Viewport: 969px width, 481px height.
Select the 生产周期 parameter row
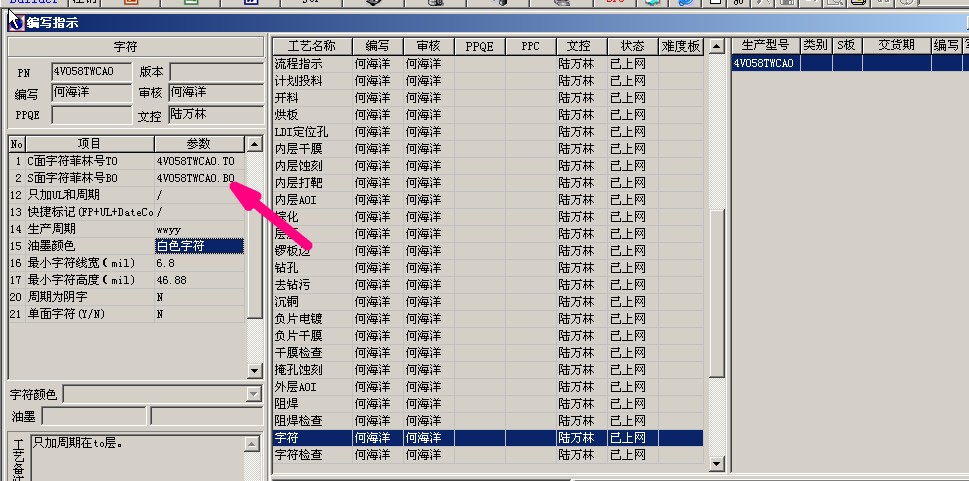127,229
